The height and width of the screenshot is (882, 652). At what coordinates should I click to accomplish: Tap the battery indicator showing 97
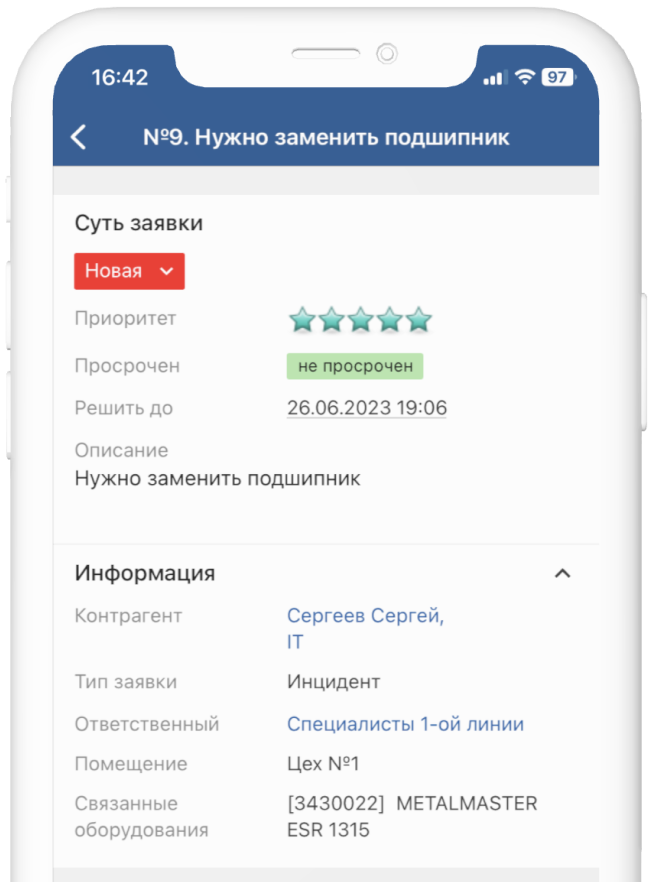click(x=558, y=77)
